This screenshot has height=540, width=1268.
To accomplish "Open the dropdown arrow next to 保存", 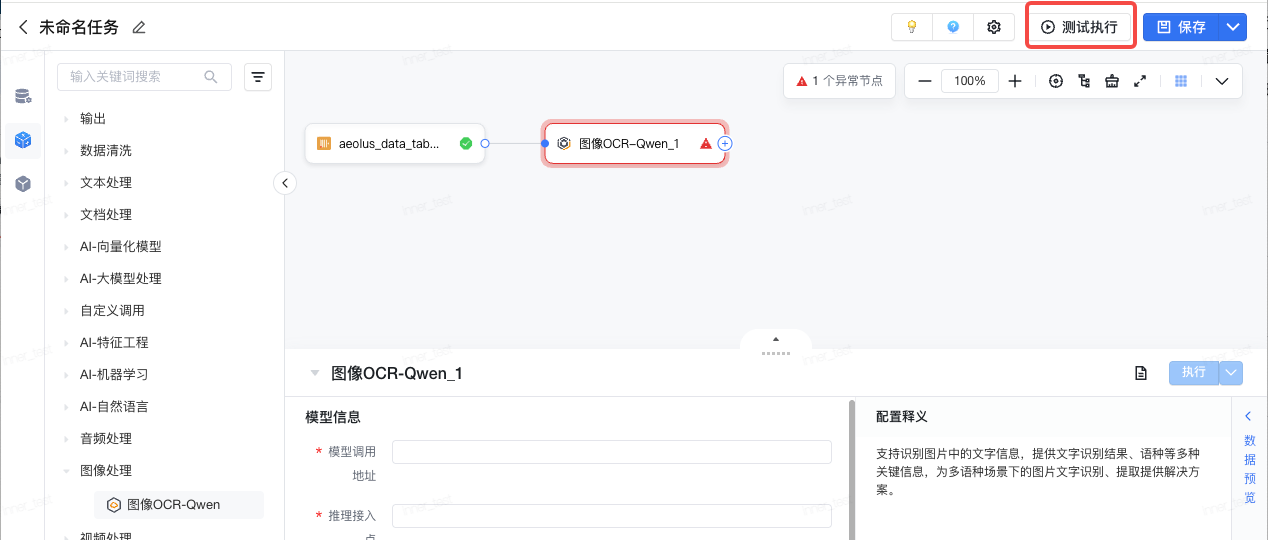I will [x=1233, y=27].
